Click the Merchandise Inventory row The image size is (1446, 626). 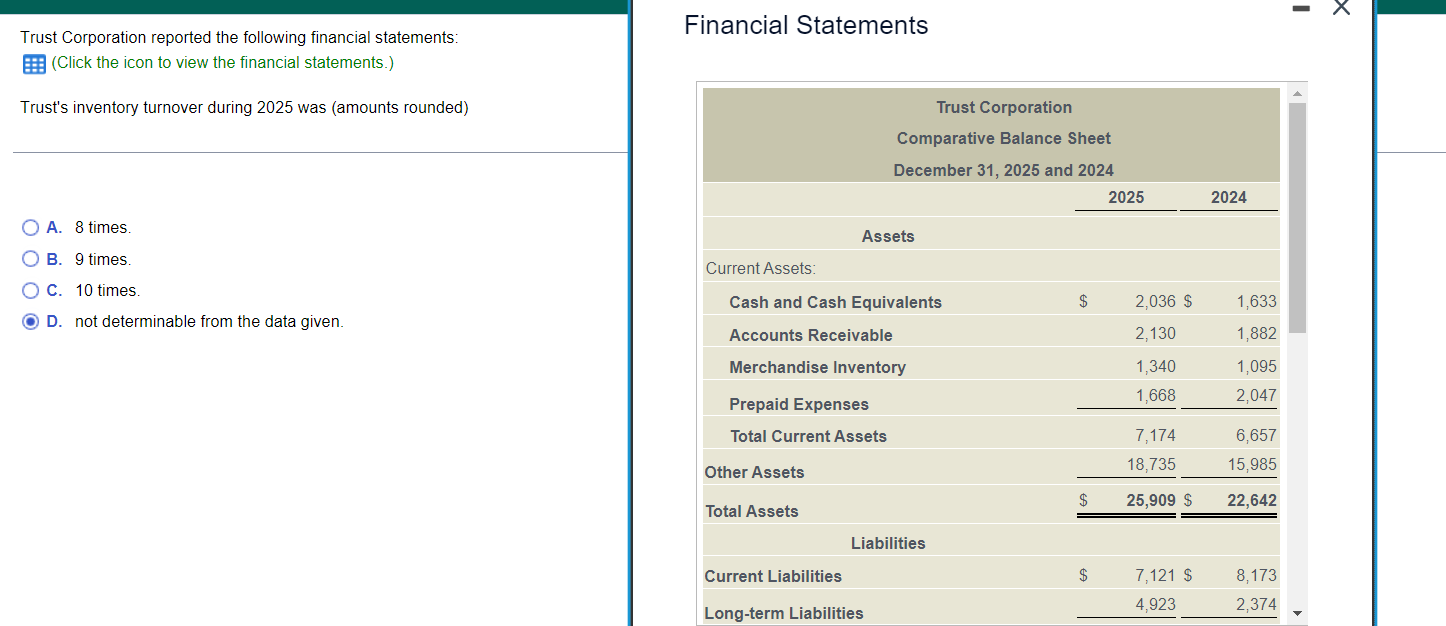pyautogui.click(x=817, y=367)
